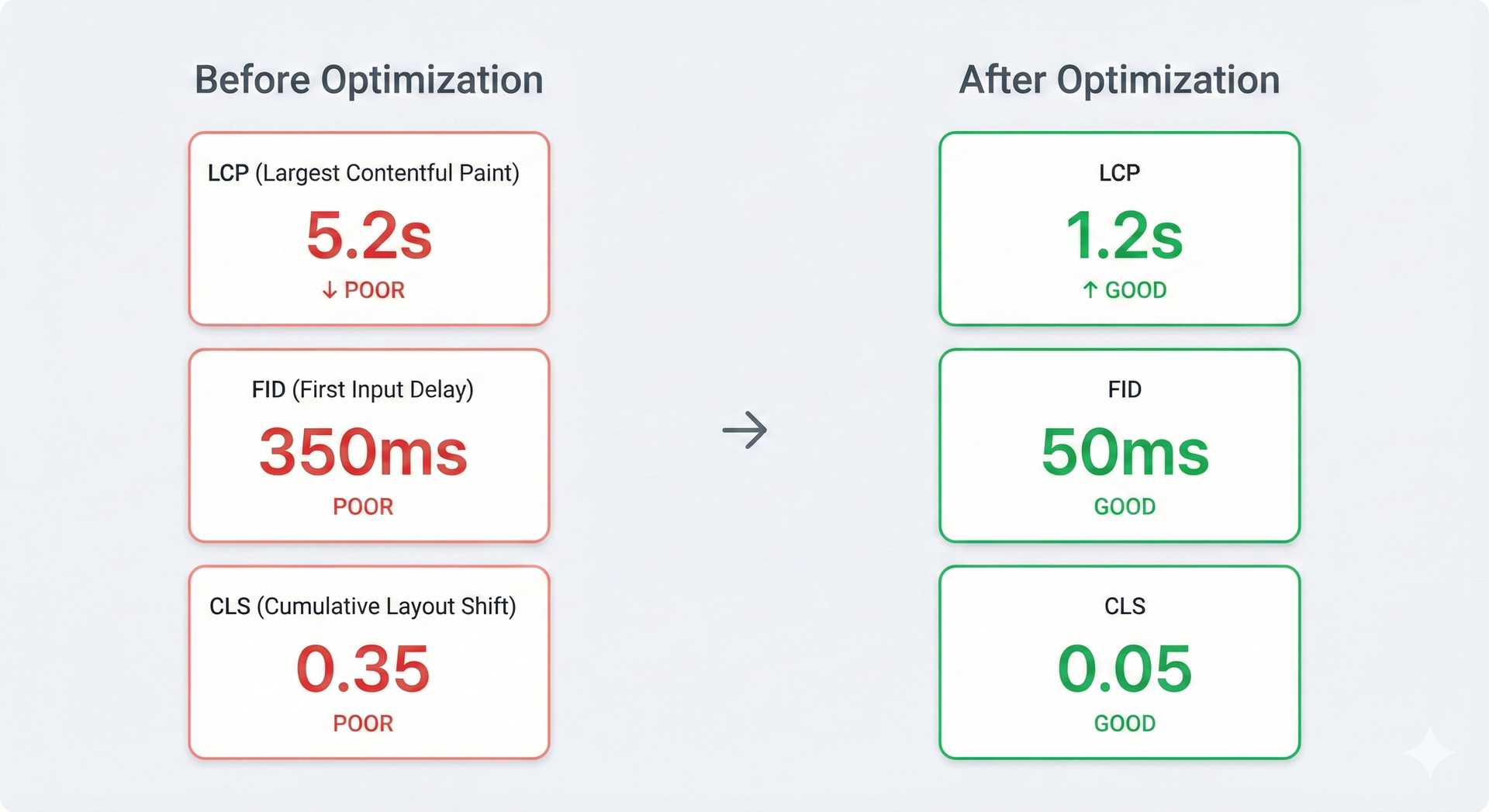
Task: Click the CLS (Cumulative Layout Shift) label
Action: point(363,606)
